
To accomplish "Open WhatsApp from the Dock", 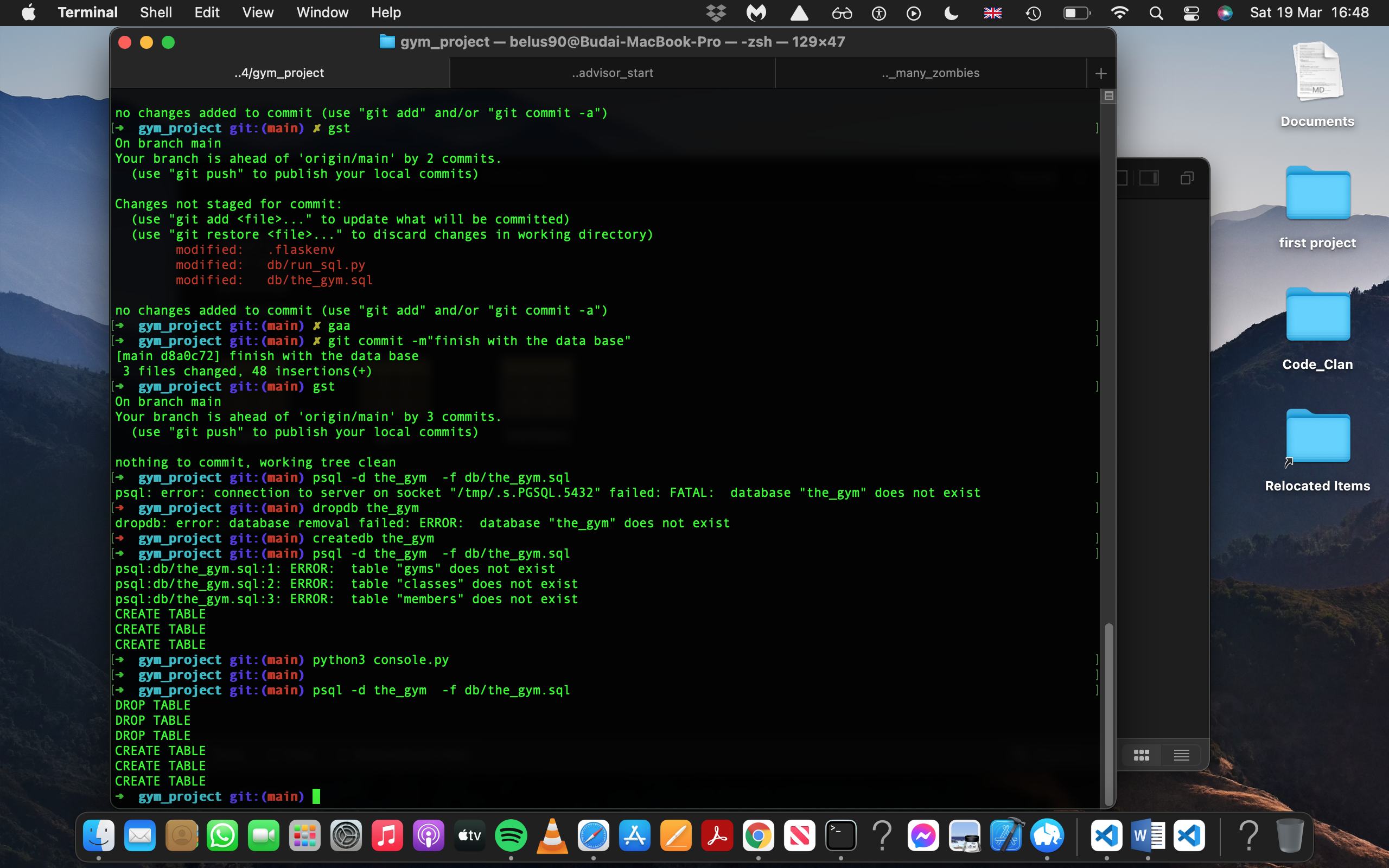I will click(x=222, y=835).
